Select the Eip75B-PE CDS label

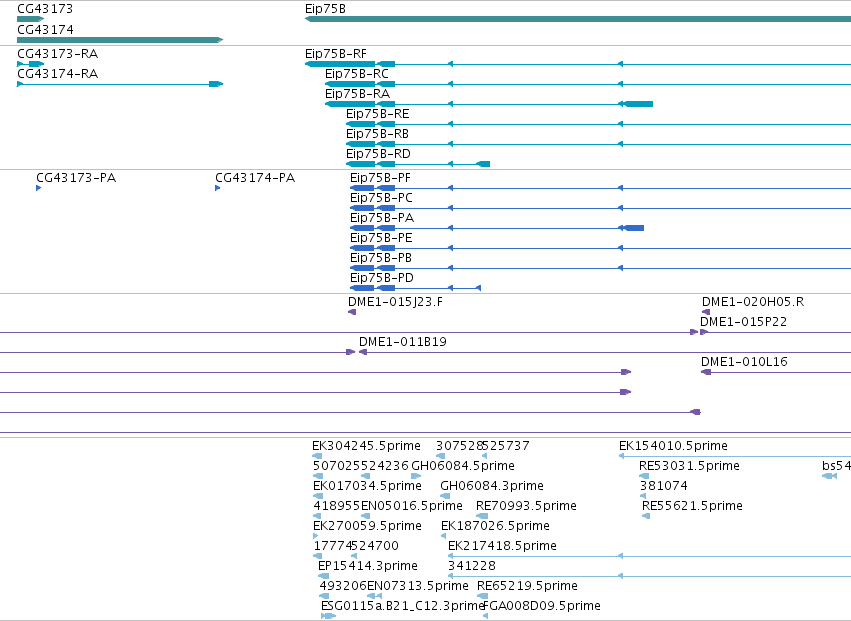pos(382,238)
